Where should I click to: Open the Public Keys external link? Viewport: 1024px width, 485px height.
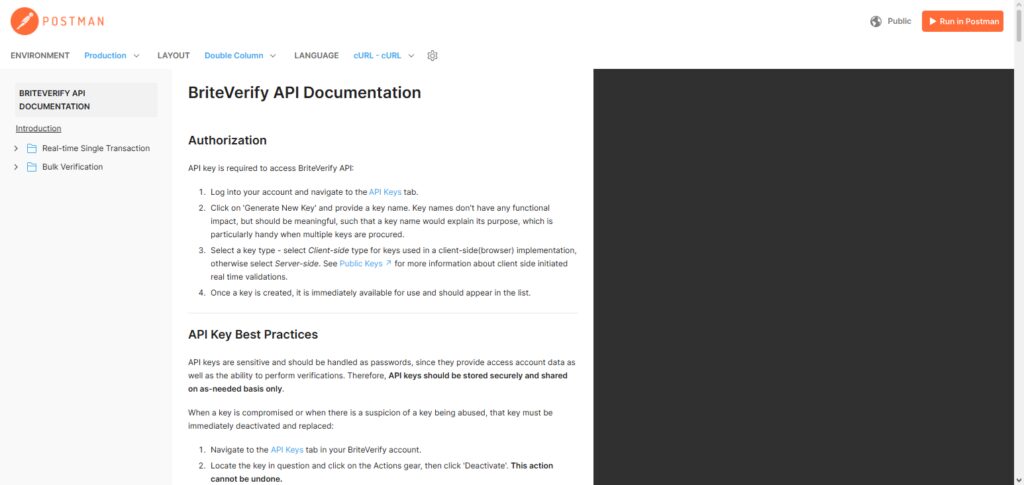(366, 264)
